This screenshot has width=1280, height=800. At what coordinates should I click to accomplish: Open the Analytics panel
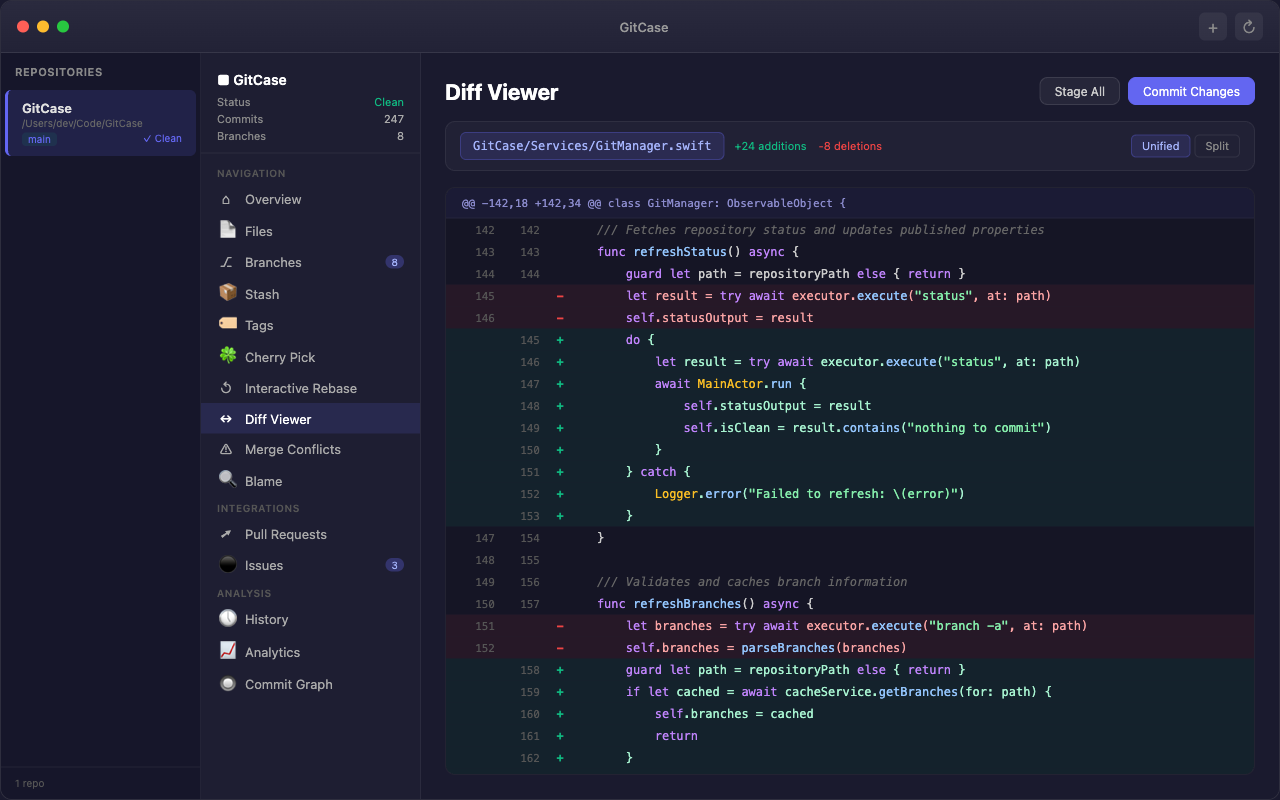(x=273, y=651)
